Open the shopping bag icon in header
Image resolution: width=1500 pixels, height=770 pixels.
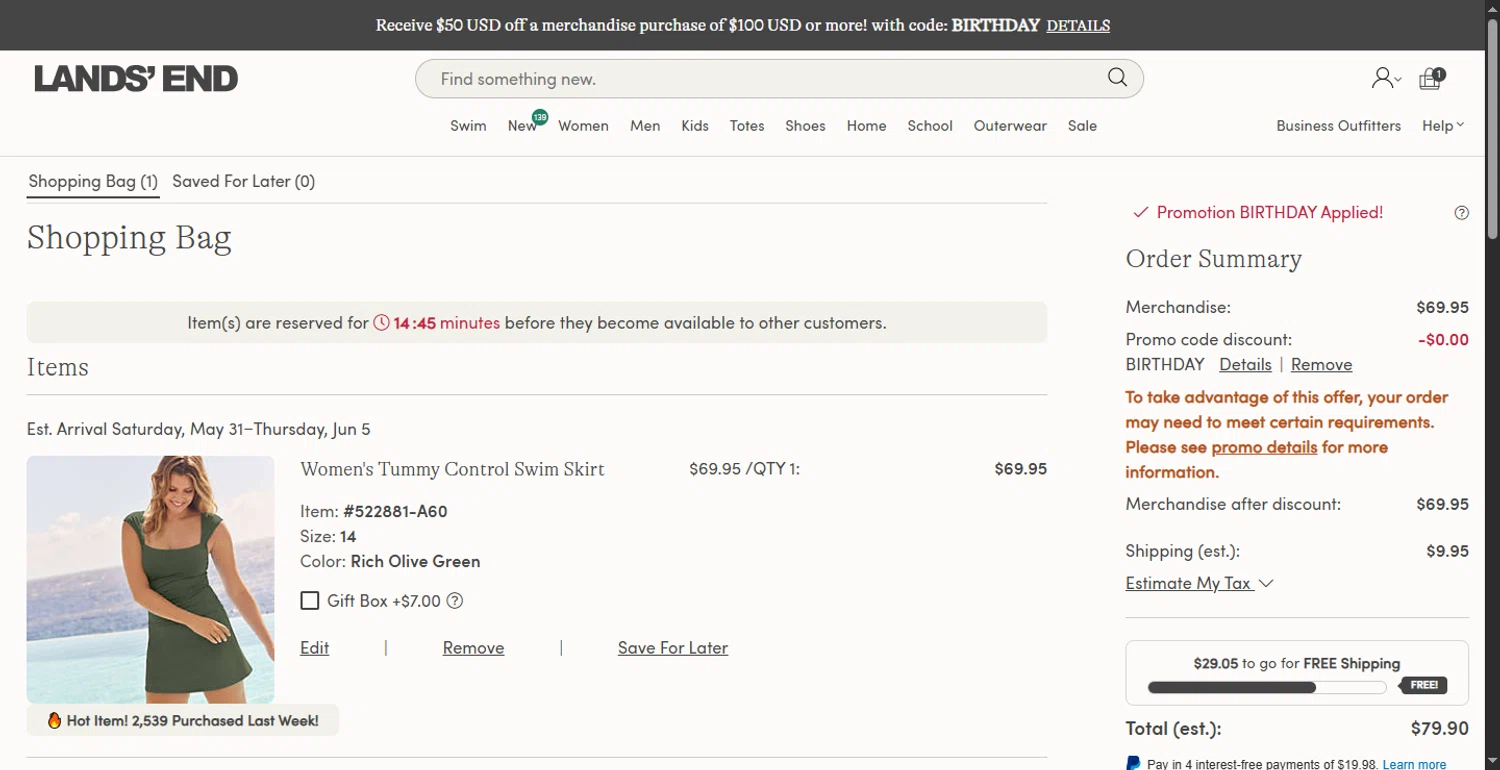[x=1431, y=79]
